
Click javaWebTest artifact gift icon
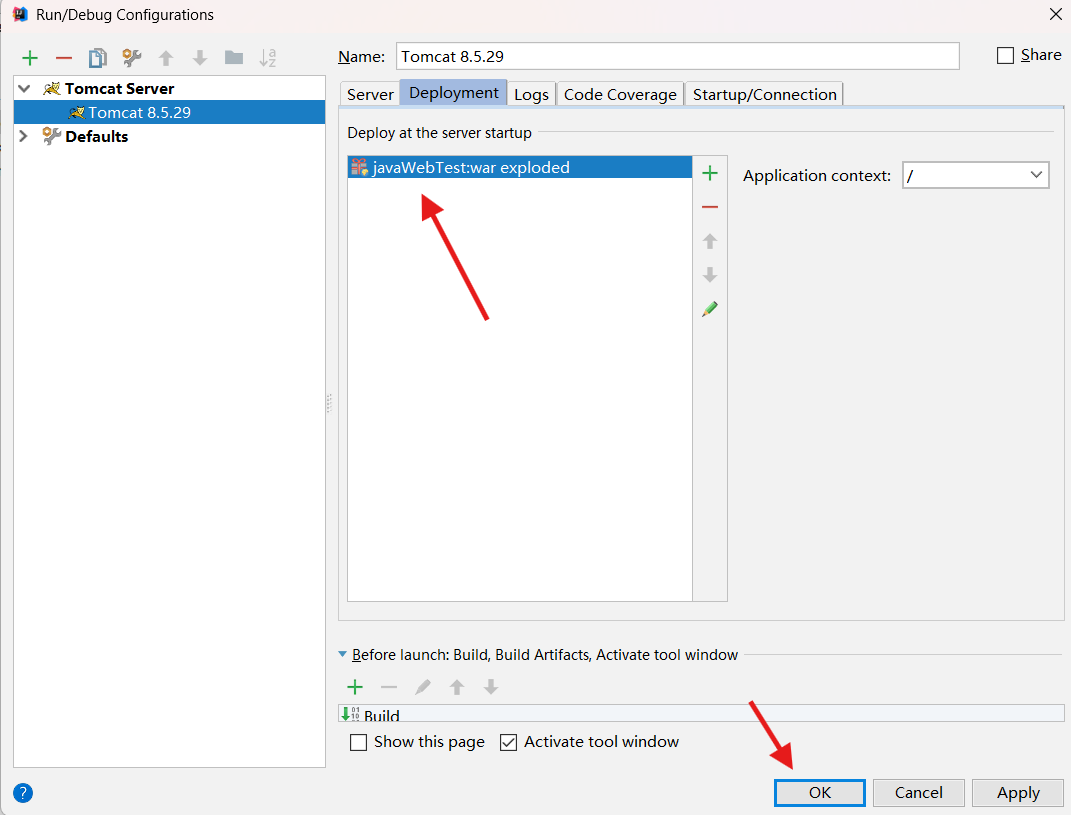click(359, 167)
